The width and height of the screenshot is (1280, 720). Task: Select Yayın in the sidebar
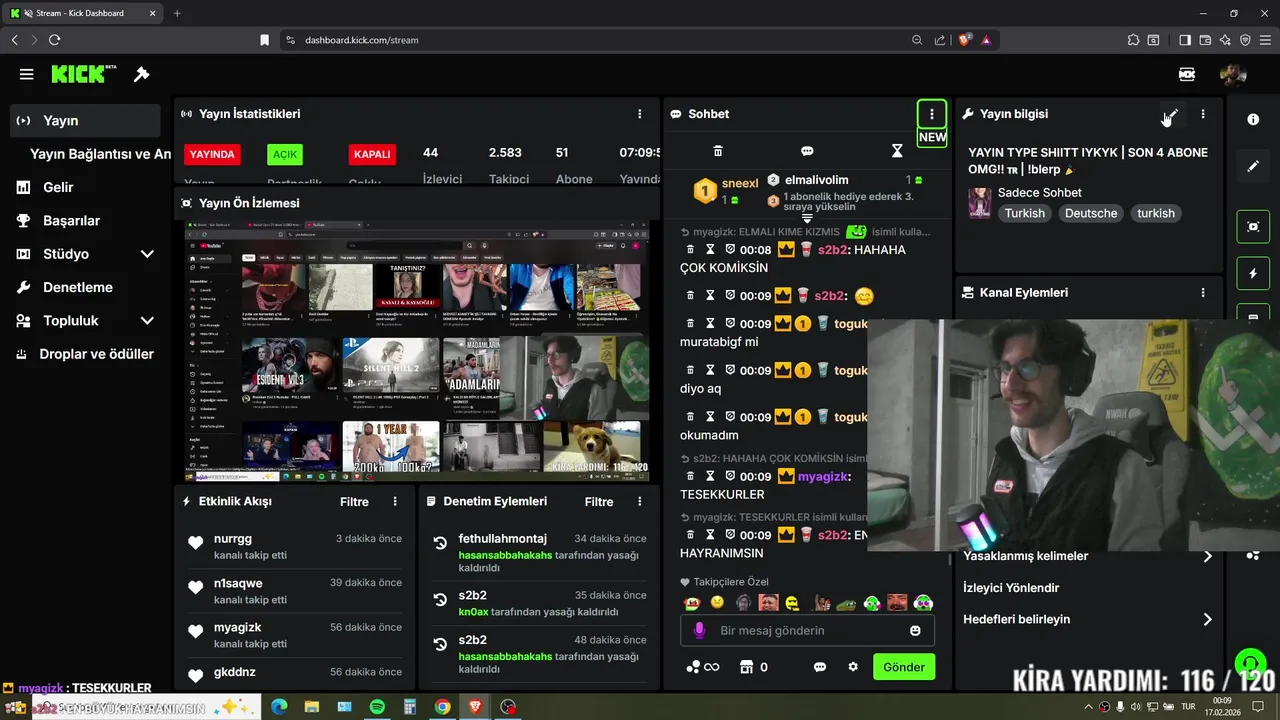tap(85, 121)
